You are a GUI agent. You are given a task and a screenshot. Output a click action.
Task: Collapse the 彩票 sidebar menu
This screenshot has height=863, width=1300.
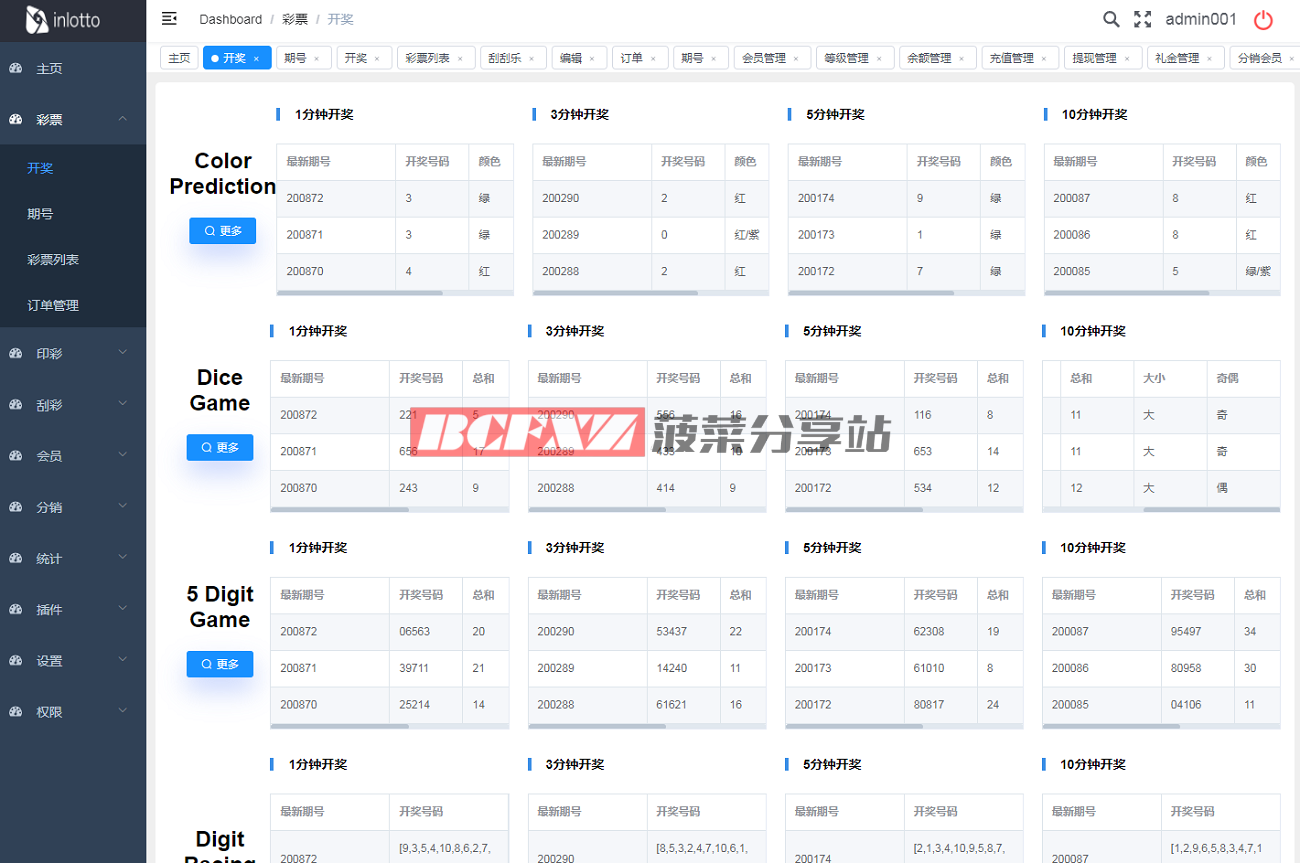(x=122, y=119)
